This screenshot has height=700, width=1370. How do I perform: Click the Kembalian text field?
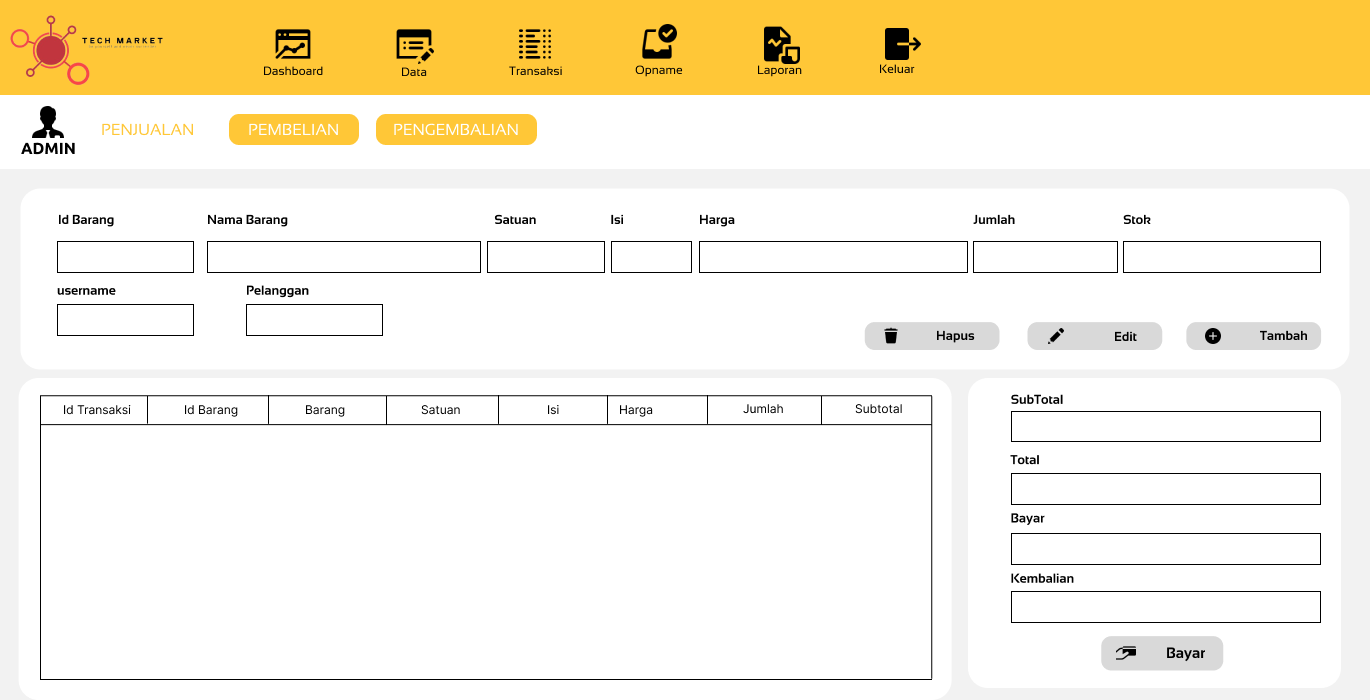pos(1165,607)
